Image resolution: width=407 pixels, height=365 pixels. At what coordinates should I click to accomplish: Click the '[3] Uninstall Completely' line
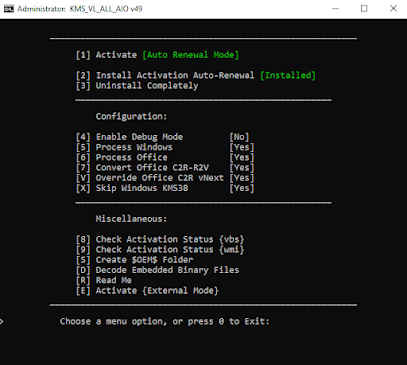[137, 86]
